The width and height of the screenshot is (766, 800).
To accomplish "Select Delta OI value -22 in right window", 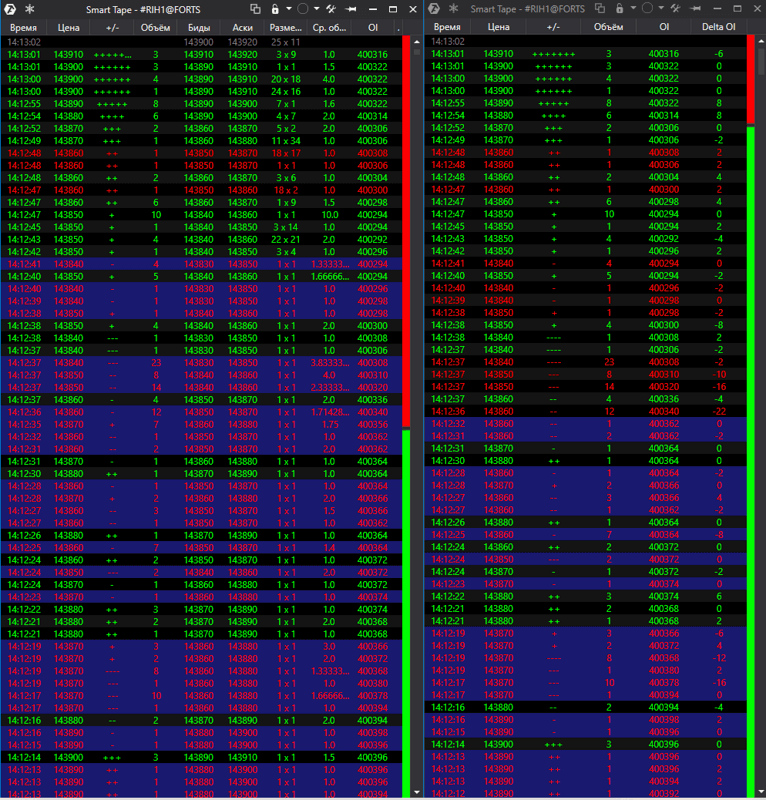I will coord(719,411).
